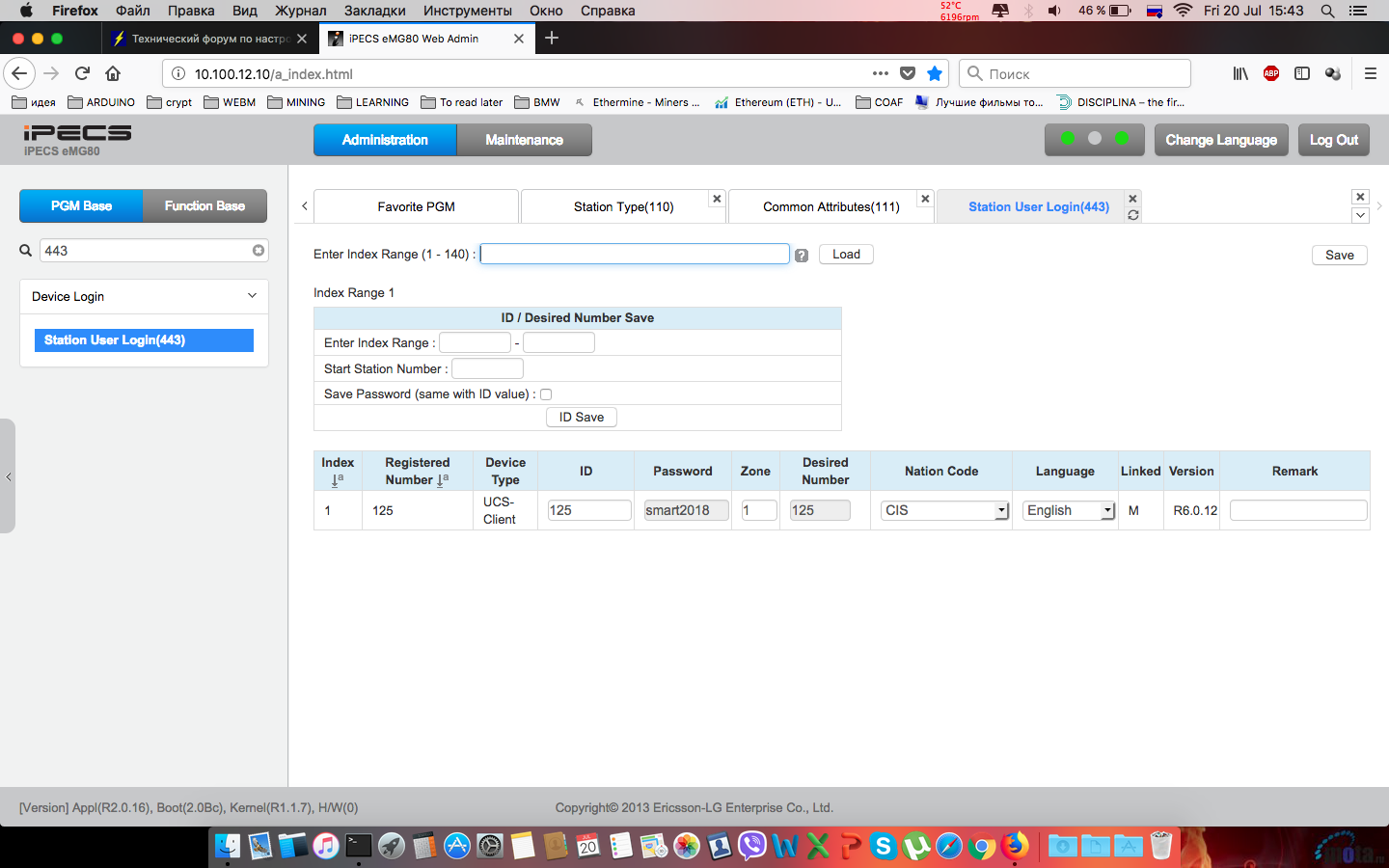The width and height of the screenshot is (1389, 868).
Task: Collapse the Device Login section
Action: pos(252,296)
